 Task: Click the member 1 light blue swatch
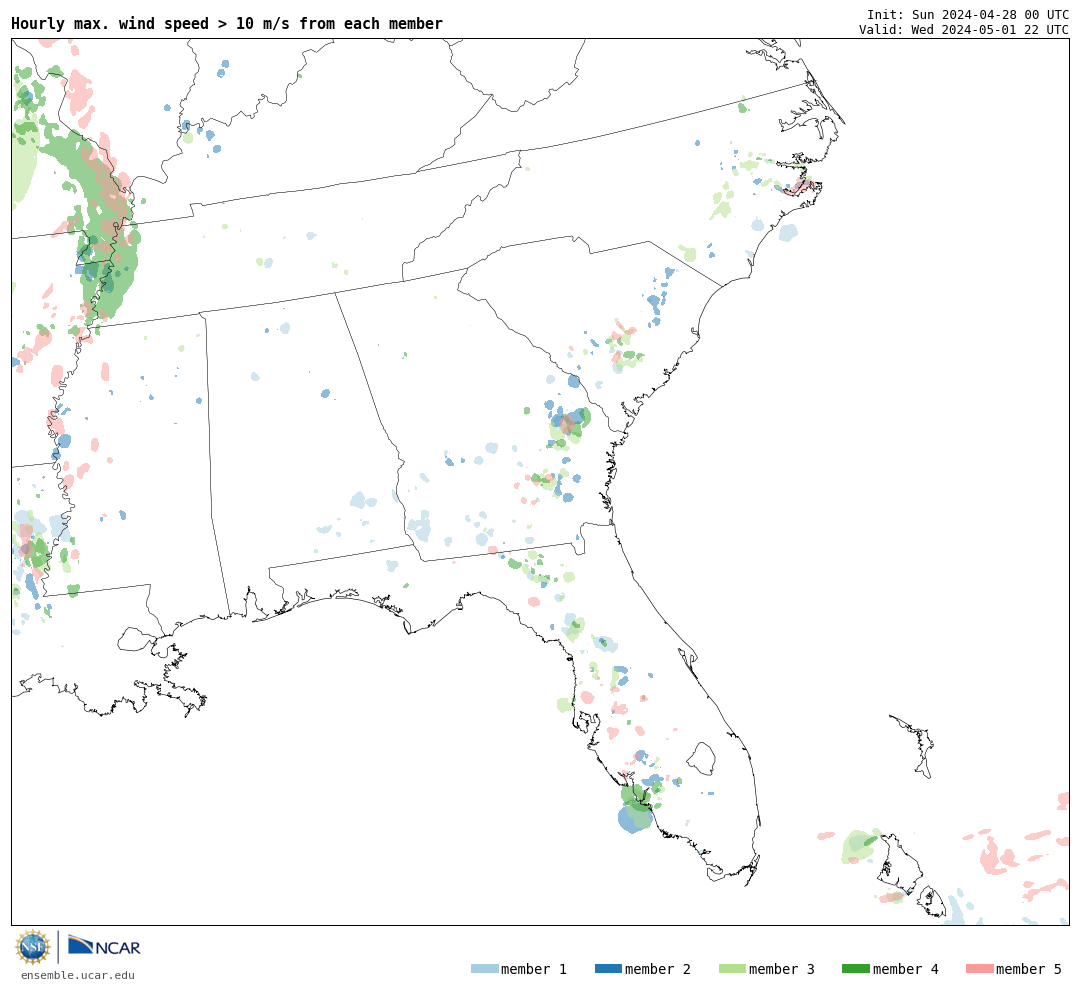point(484,969)
